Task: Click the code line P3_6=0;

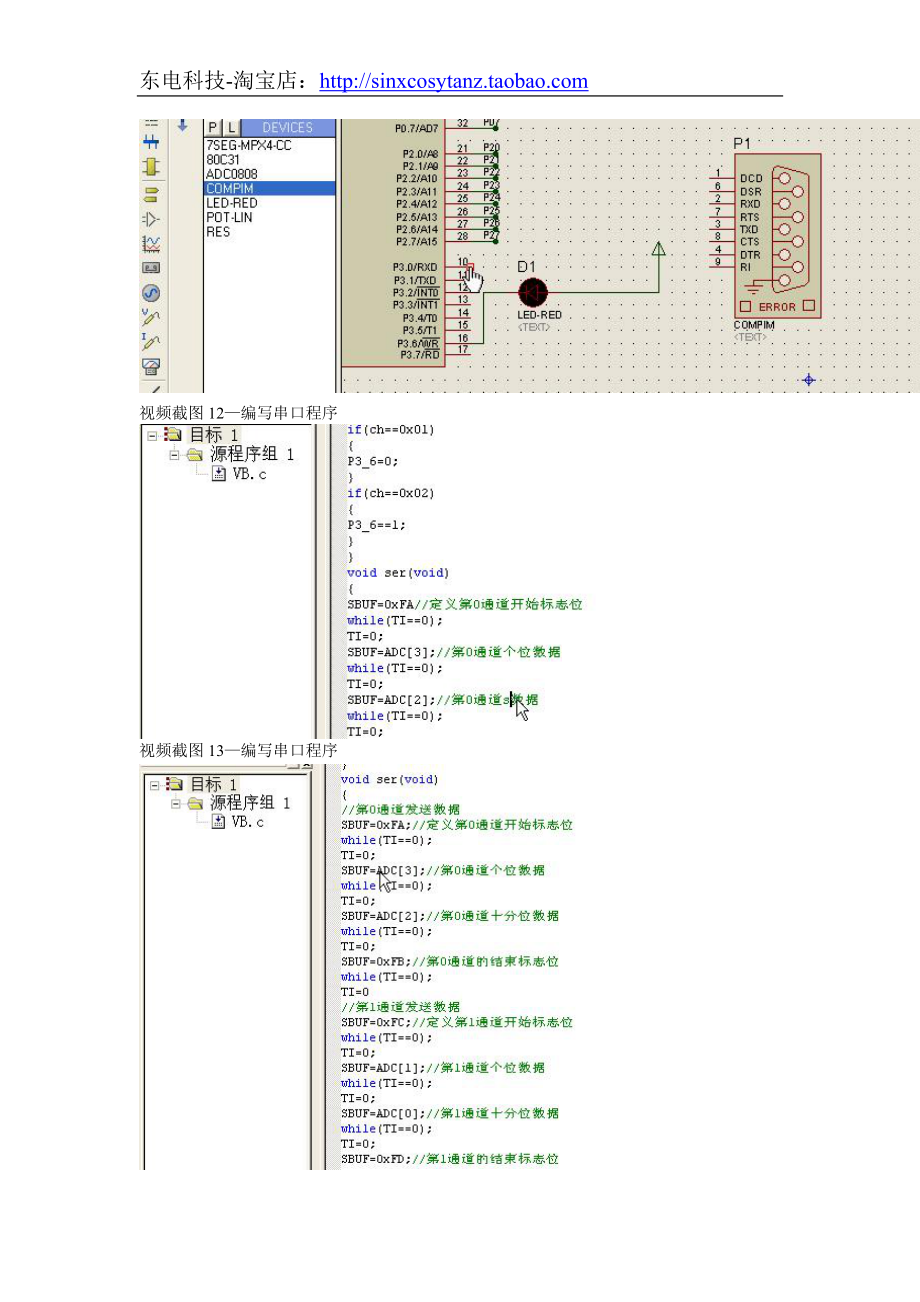Action: pos(372,461)
